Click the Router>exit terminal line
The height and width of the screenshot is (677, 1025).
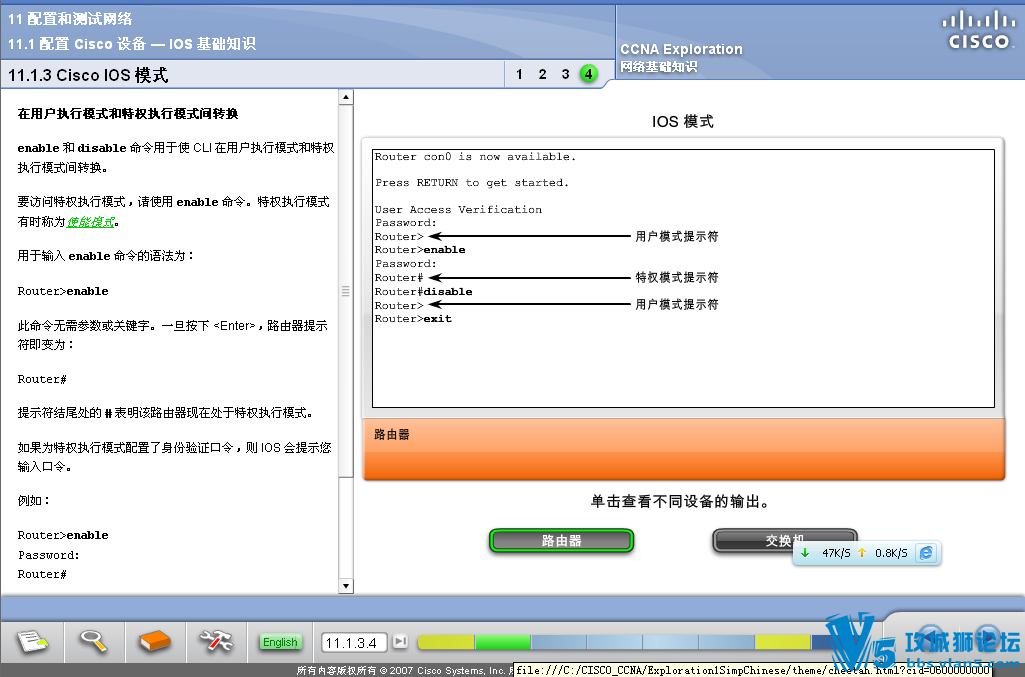click(x=412, y=319)
